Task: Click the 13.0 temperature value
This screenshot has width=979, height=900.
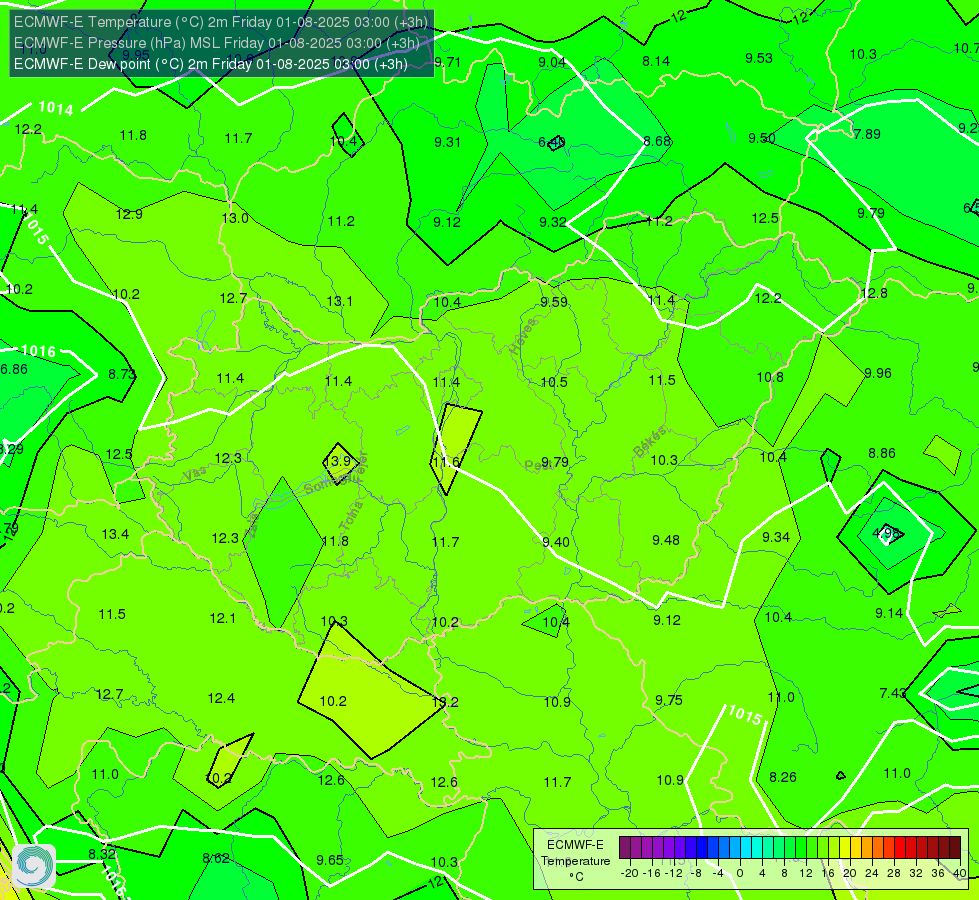Action: [235, 218]
